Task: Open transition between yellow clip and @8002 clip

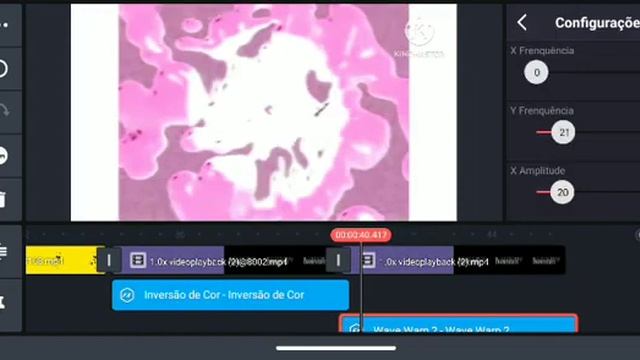Action: click(x=109, y=260)
